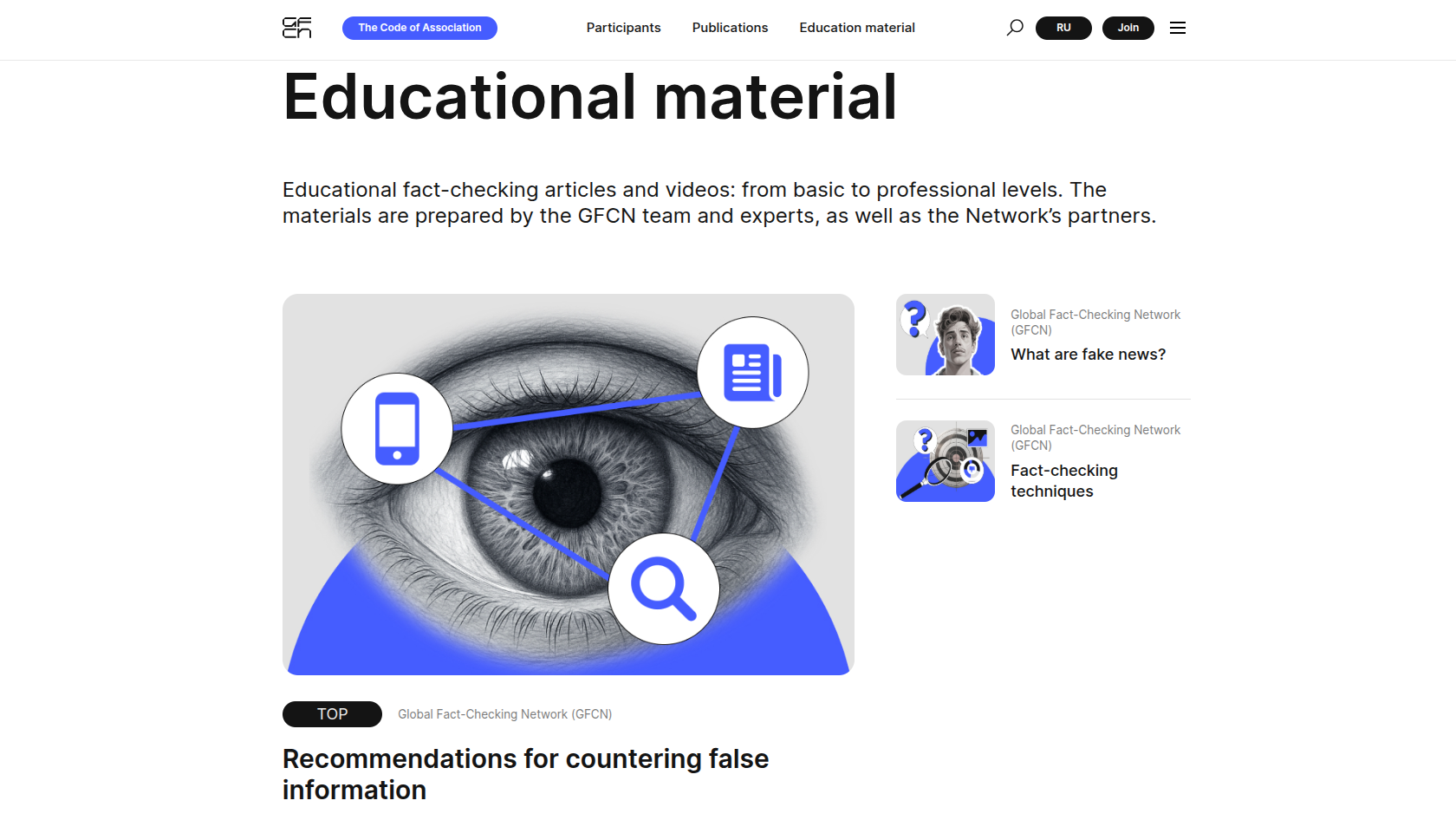Open the Fact-checking techniques thumbnail
This screenshot has height=833, width=1456.
pos(946,461)
